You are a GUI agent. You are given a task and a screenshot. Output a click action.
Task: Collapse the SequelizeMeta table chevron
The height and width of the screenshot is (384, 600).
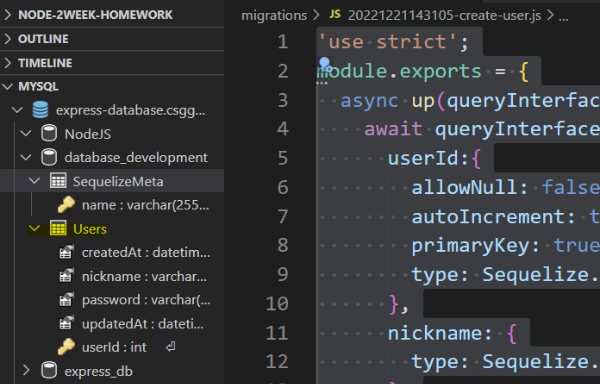pos(34,181)
